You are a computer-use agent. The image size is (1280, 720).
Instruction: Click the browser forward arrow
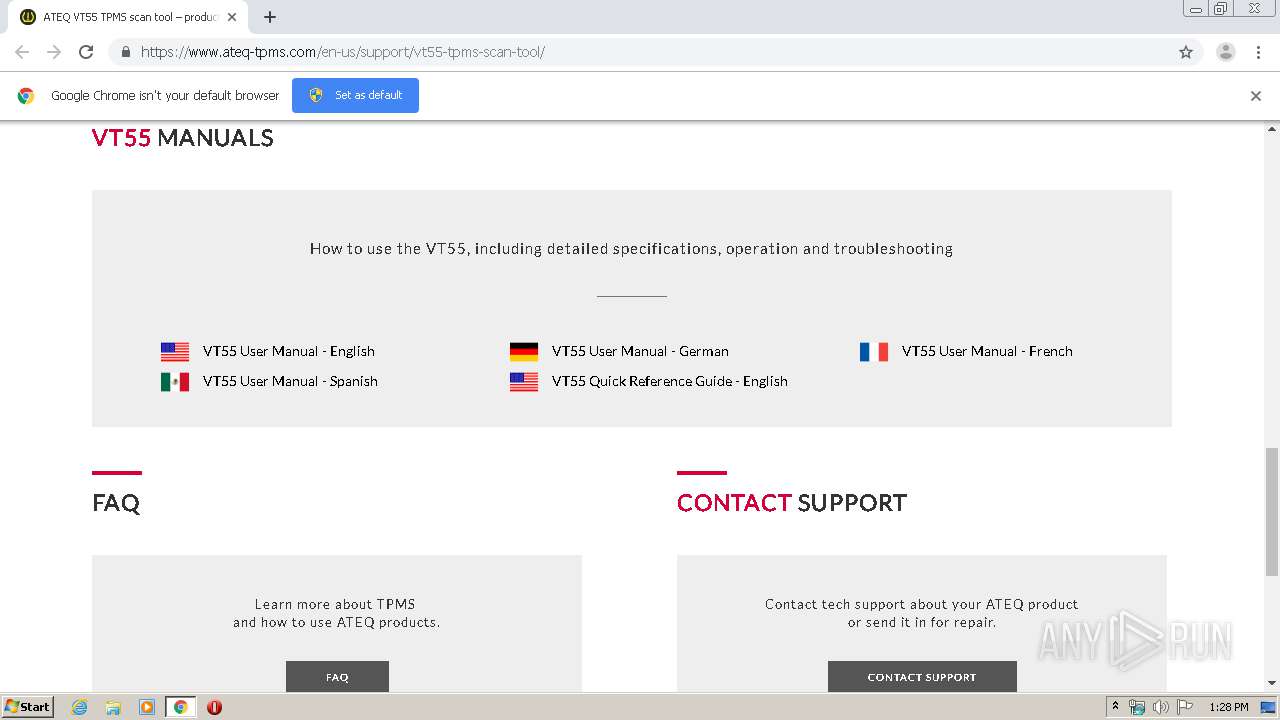(x=54, y=52)
